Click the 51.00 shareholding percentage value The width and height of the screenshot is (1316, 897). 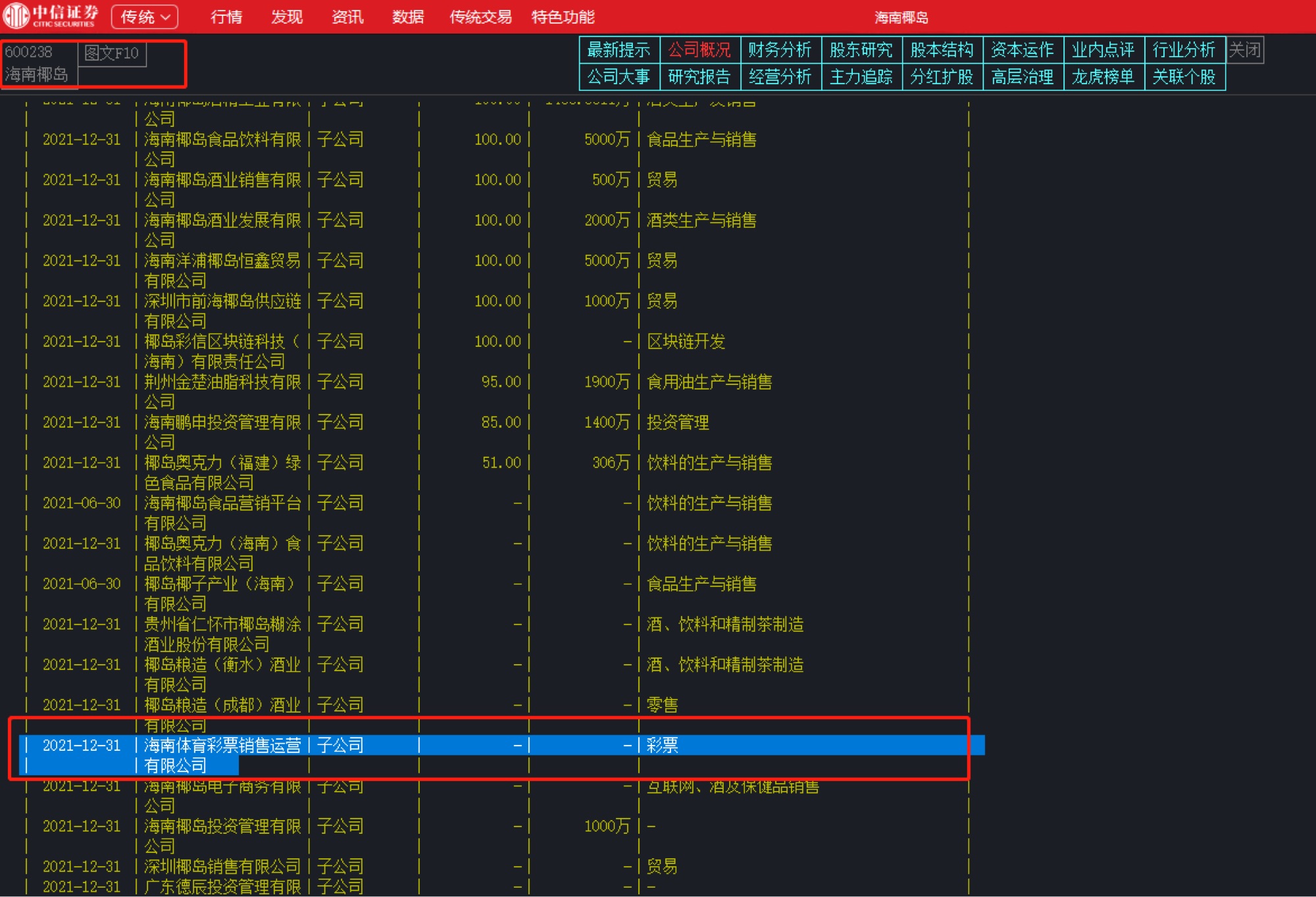[x=501, y=463]
